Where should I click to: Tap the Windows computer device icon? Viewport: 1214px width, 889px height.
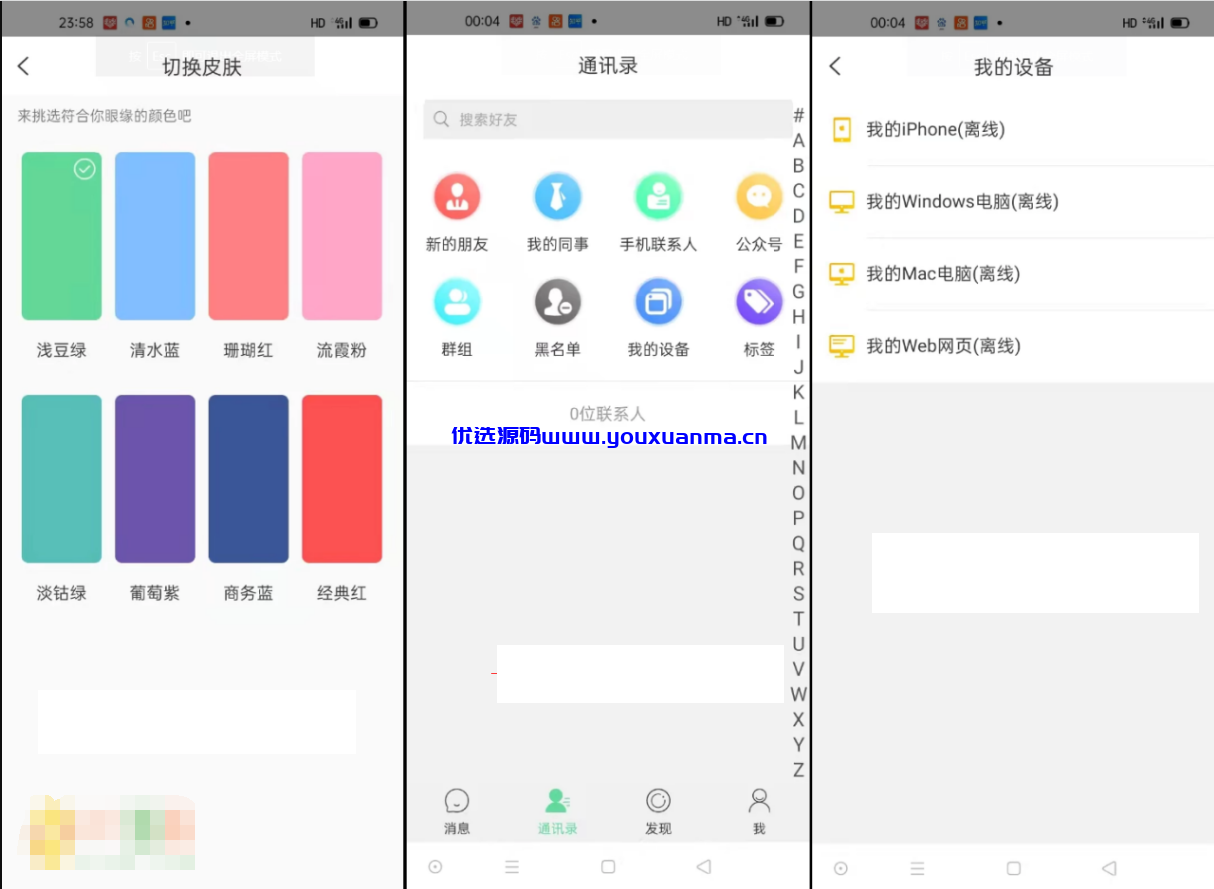(x=842, y=202)
